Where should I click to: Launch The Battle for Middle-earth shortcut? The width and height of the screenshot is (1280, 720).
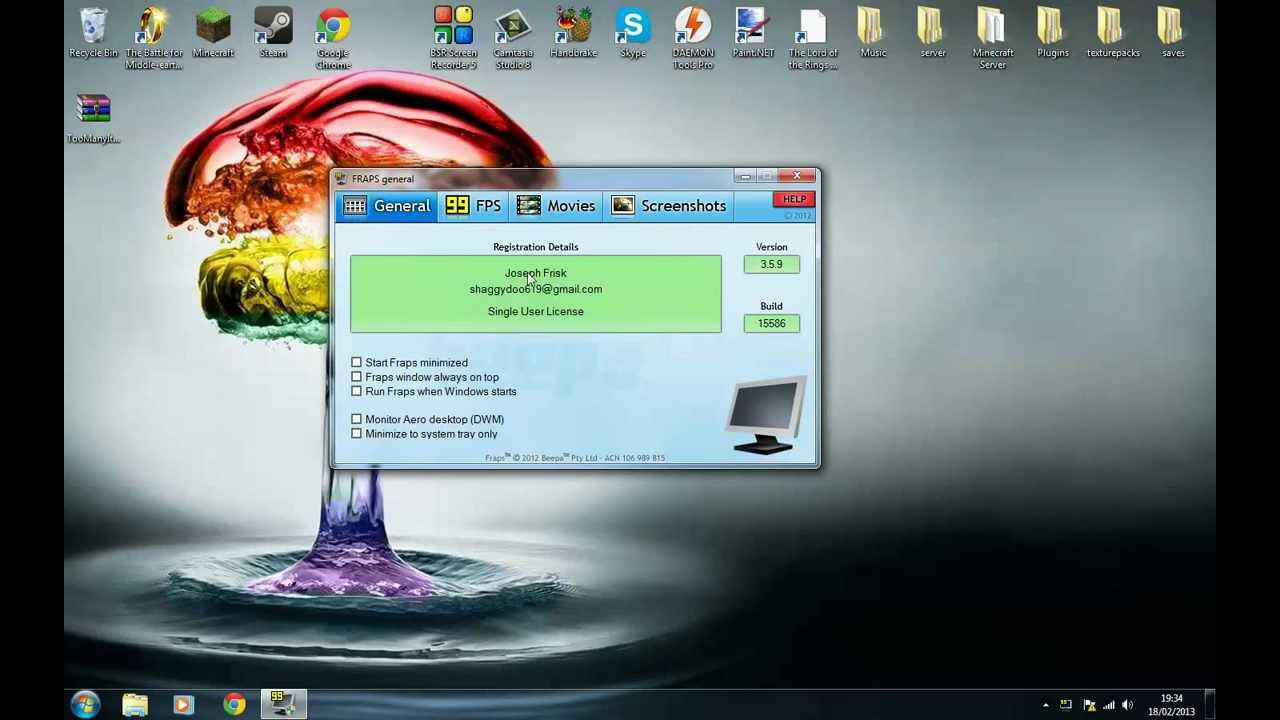click(x=153, y=38)
